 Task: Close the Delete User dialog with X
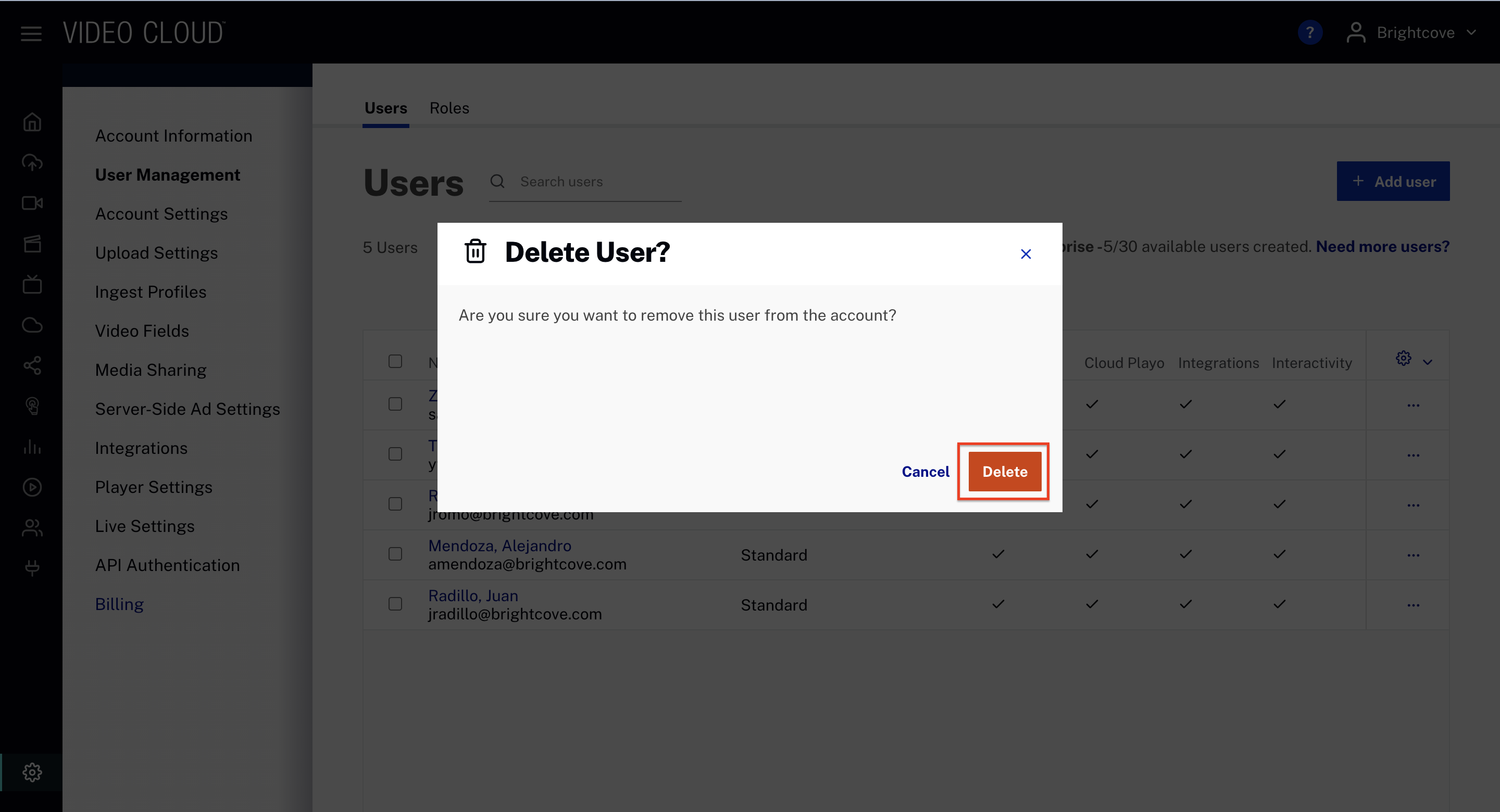tap(1026, 254)
